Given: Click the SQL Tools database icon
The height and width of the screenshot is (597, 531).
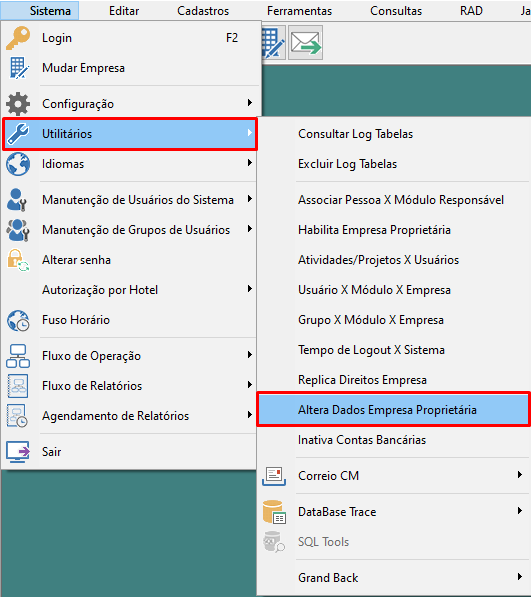Looking at the screenshot, I should 274,541.
